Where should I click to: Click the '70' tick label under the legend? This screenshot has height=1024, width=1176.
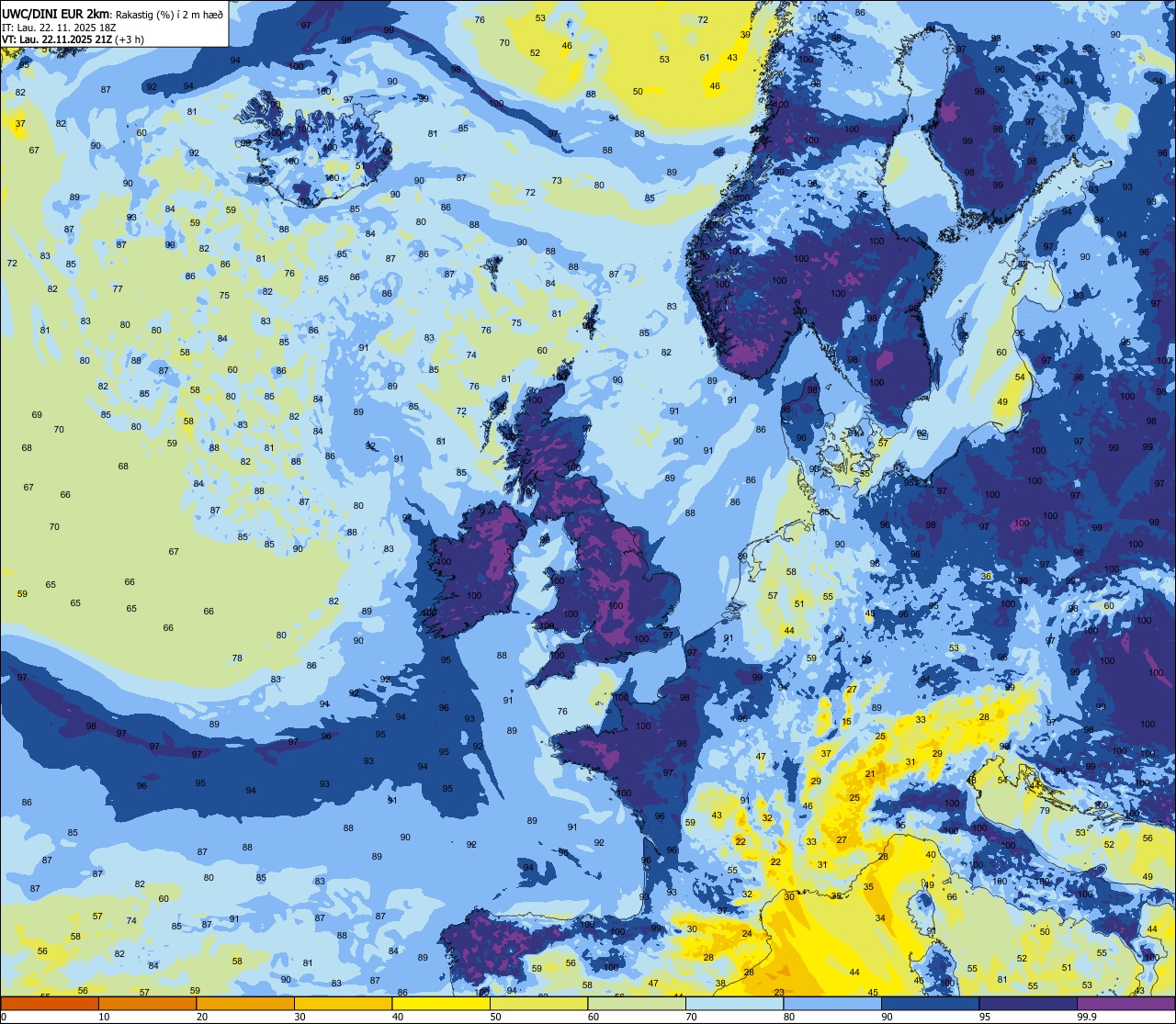(x=691, y=1017)
